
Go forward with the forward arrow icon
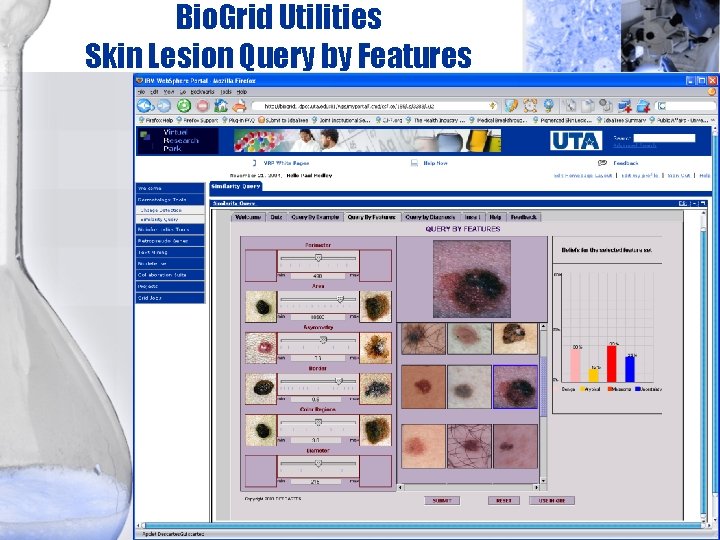[x=164, y=106]
